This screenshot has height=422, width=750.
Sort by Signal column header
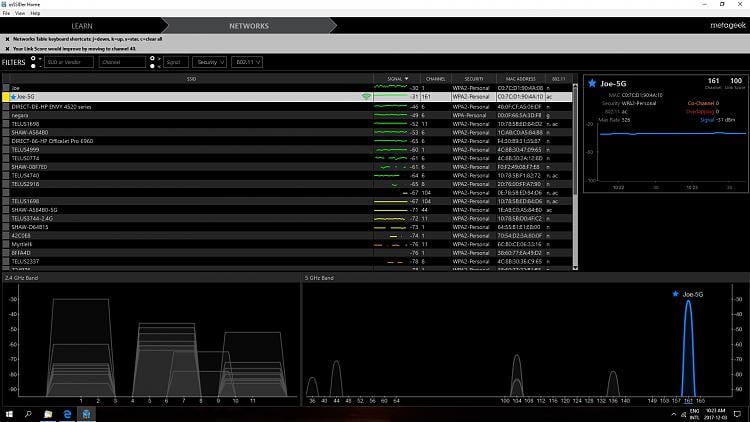pyautogui.click(x=393, y=78)
